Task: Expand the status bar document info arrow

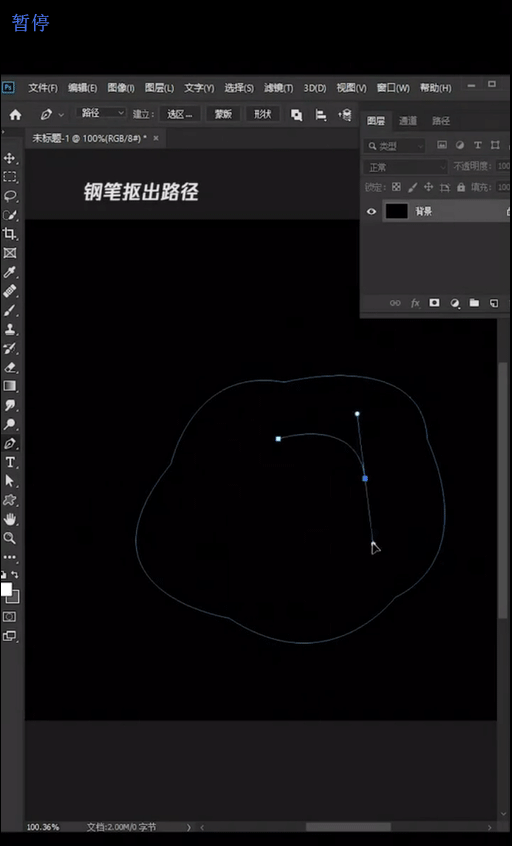Action: (x=189, y=827)
